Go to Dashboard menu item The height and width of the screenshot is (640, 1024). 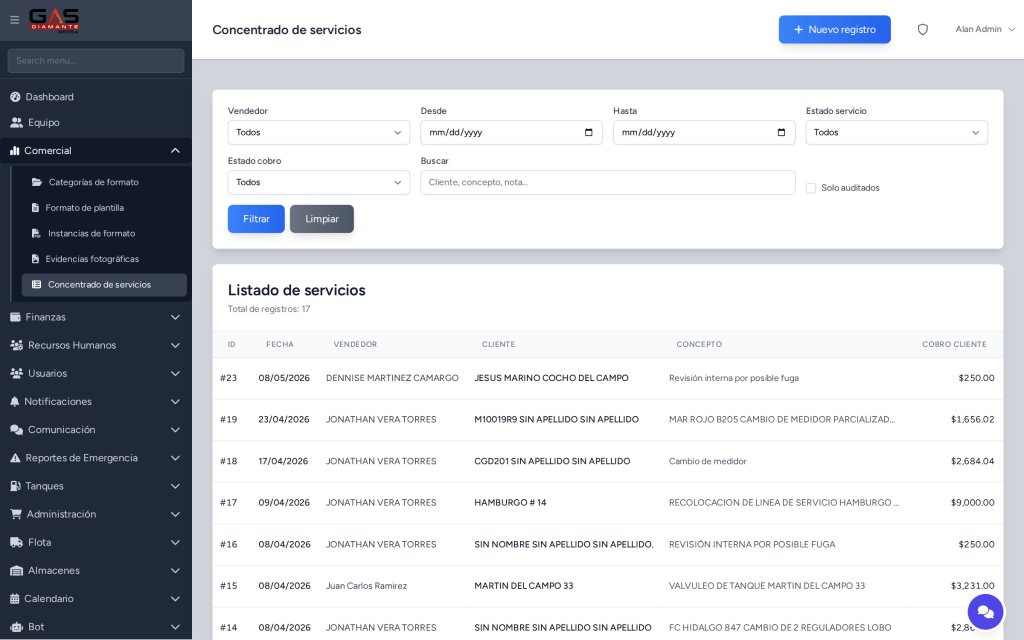tap(95, 97)
